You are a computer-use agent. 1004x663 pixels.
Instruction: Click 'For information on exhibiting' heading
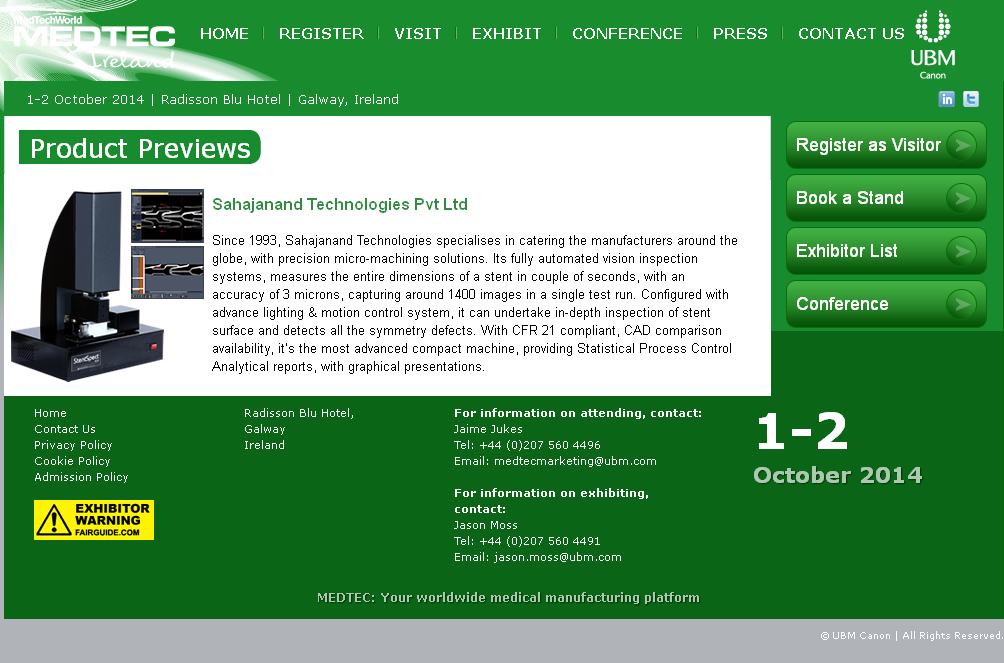[551, 501]
